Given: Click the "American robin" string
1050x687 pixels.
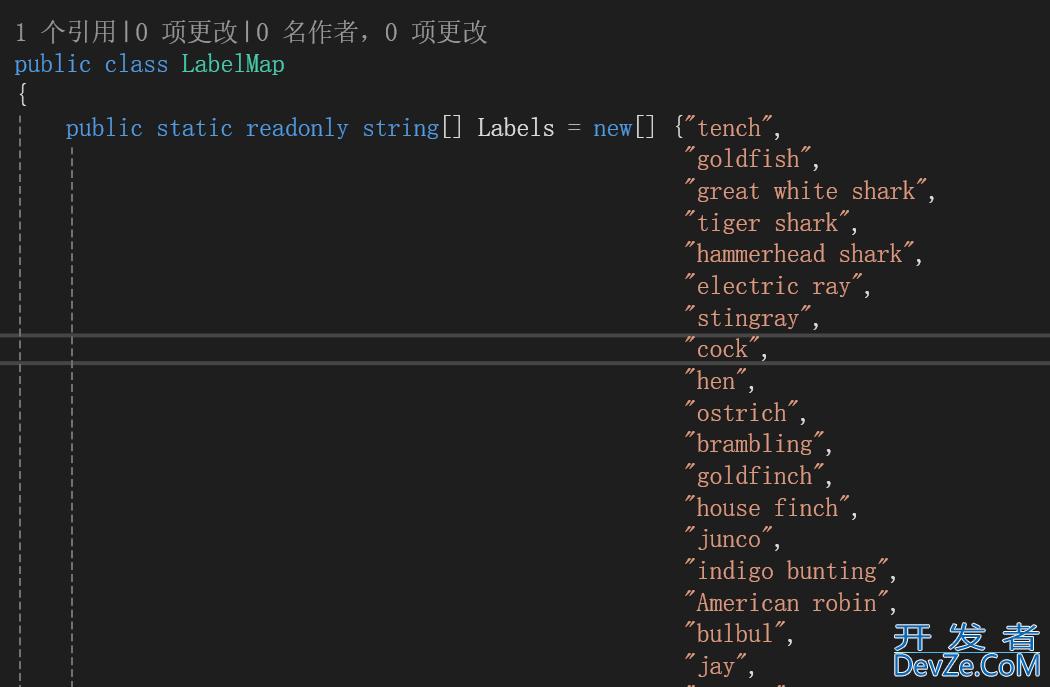Looking at the screenshot, I should (787, 603).
